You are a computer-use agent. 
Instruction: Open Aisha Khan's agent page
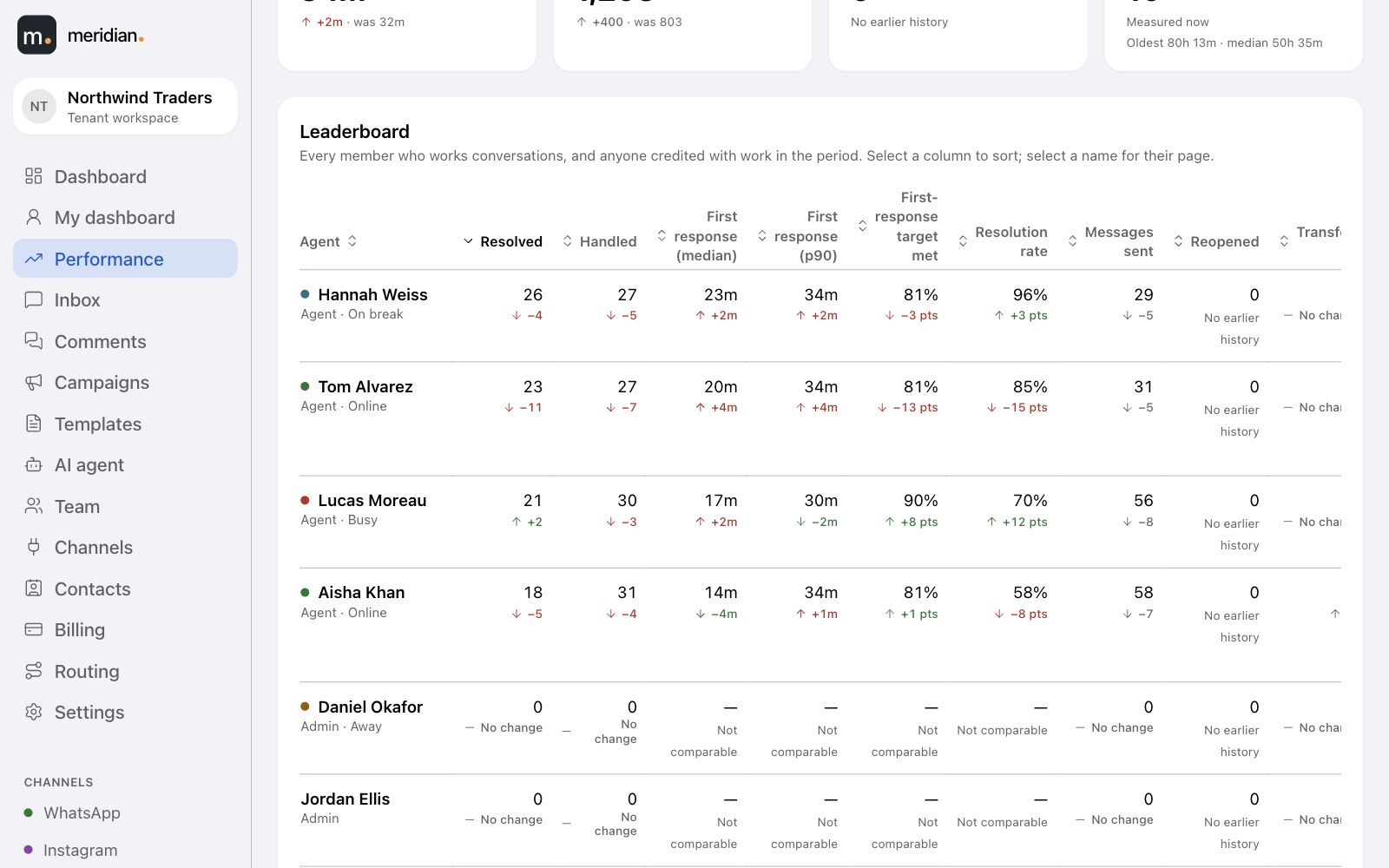(x=361, y=592)
